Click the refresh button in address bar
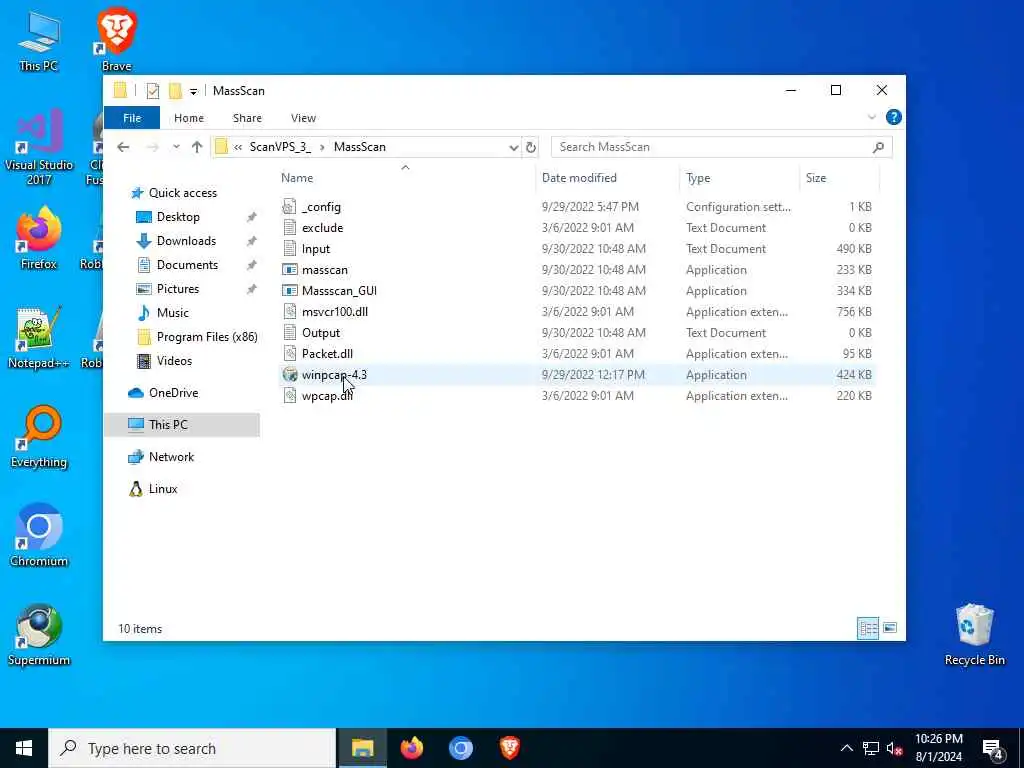This screenshot has height=768, width=1024. 531,148
